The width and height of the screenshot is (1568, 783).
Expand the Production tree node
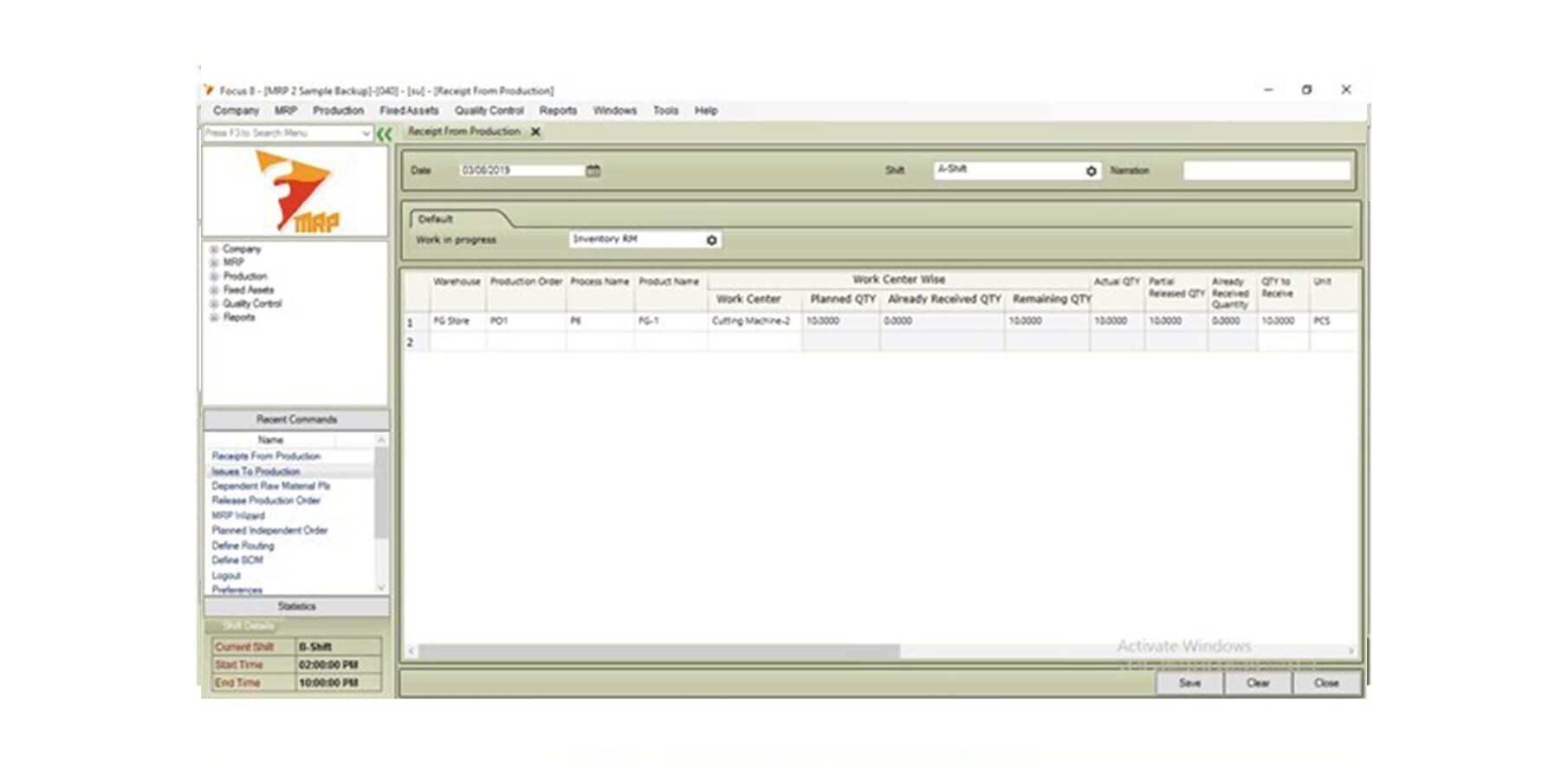(214, 276)
